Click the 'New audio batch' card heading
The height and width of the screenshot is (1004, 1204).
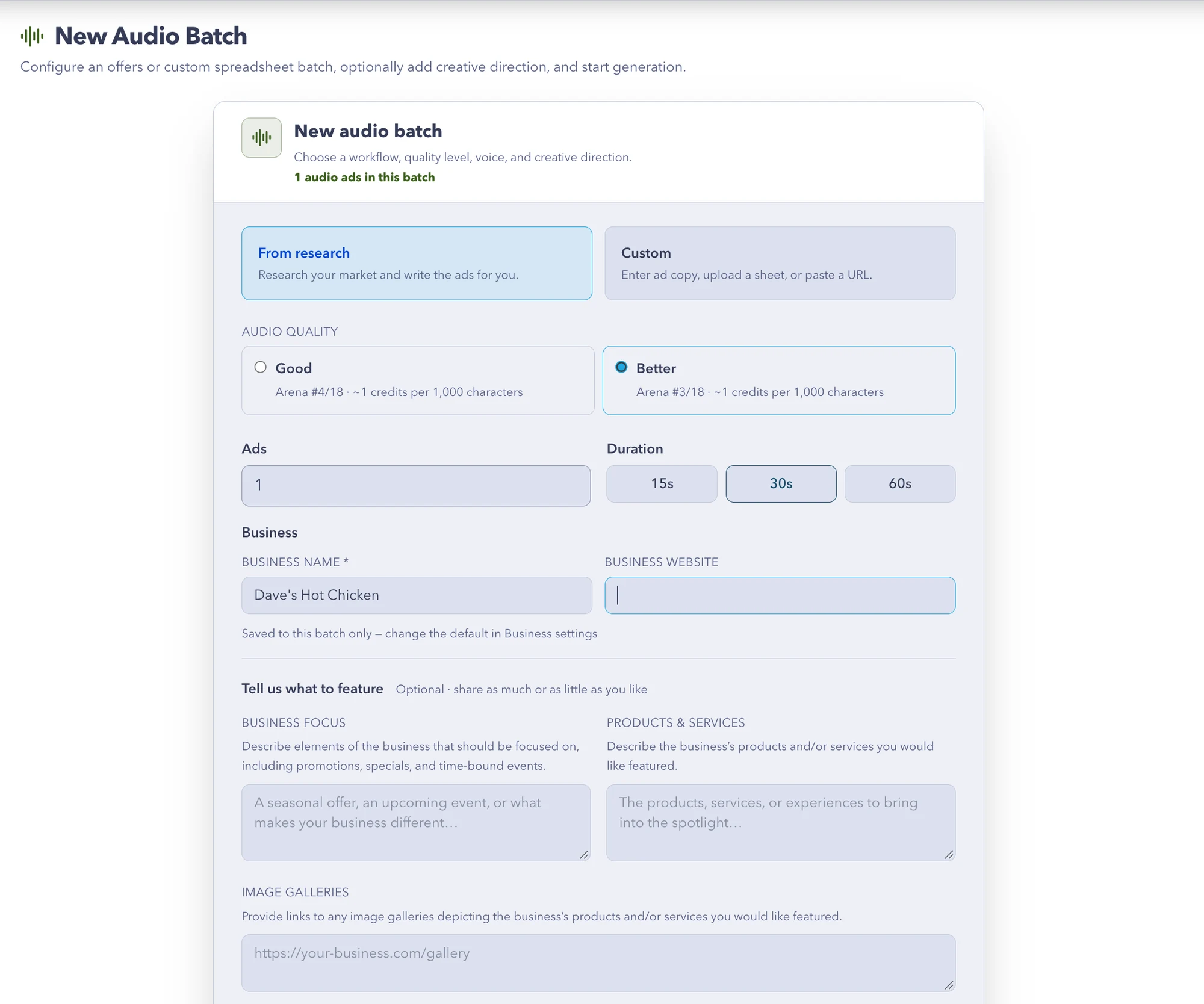pos(368,131)
